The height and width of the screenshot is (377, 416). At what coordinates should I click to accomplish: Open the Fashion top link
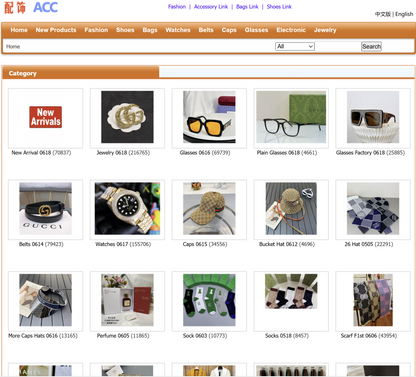177,7
